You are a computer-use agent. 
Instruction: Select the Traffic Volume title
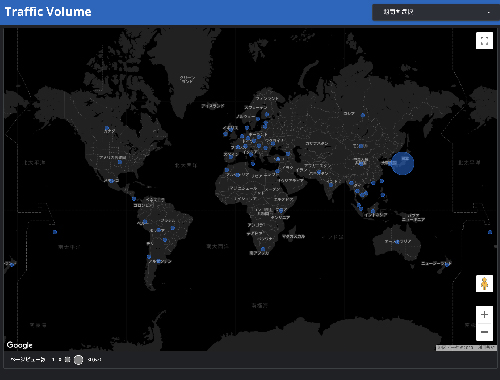pyautogui.click(x=48, y=12)
